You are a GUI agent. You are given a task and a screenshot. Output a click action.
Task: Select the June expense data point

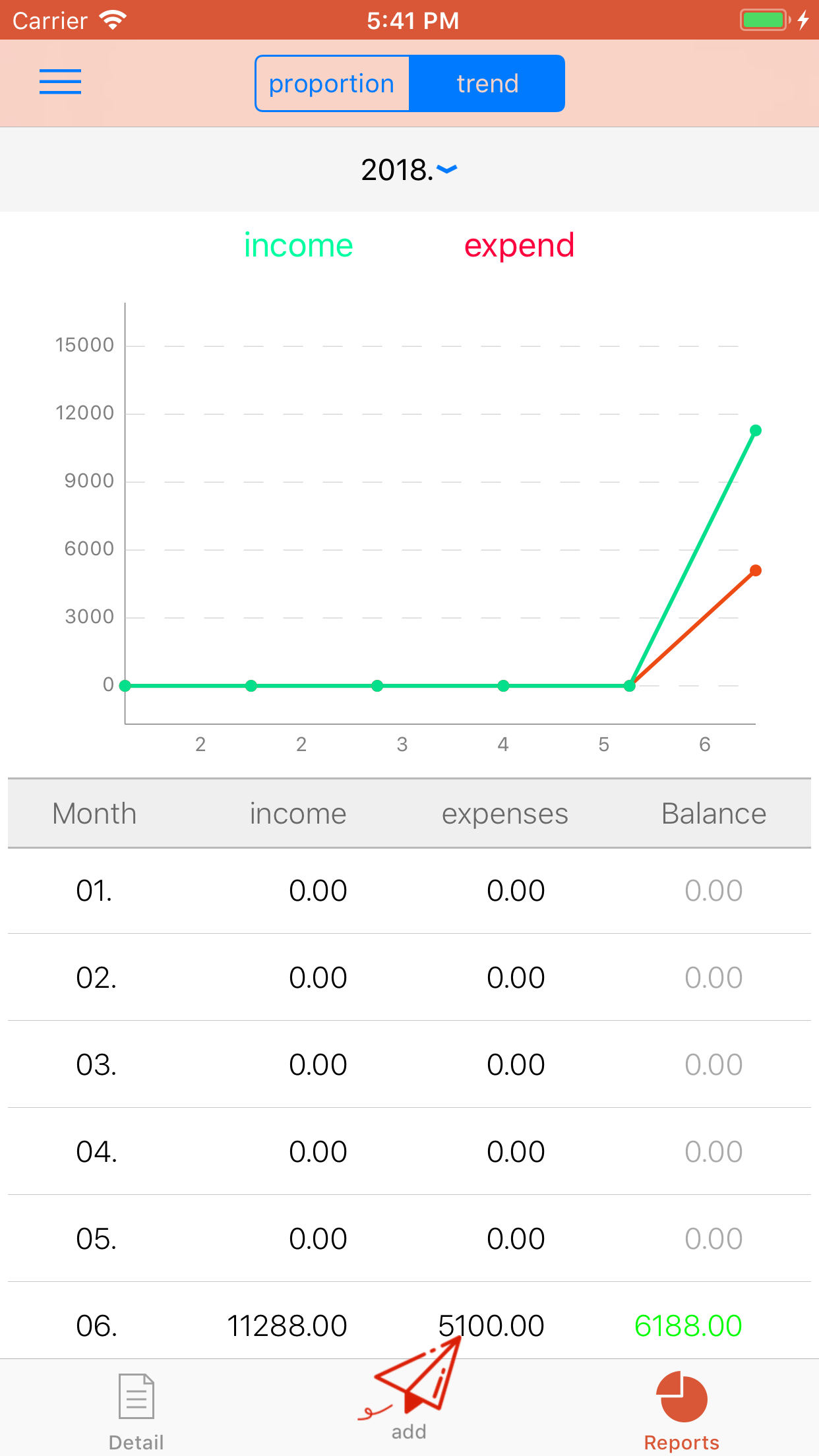756,570
